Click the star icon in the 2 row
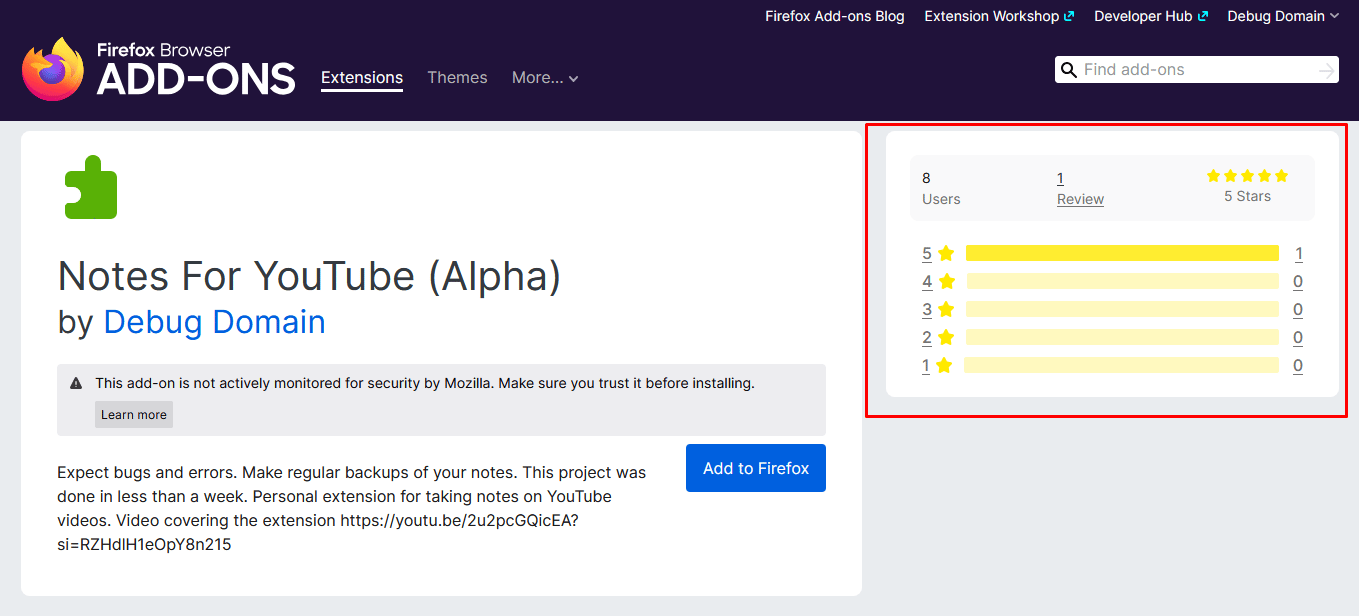This screenshot has height=616, width=1359. (x=946, y=338)
